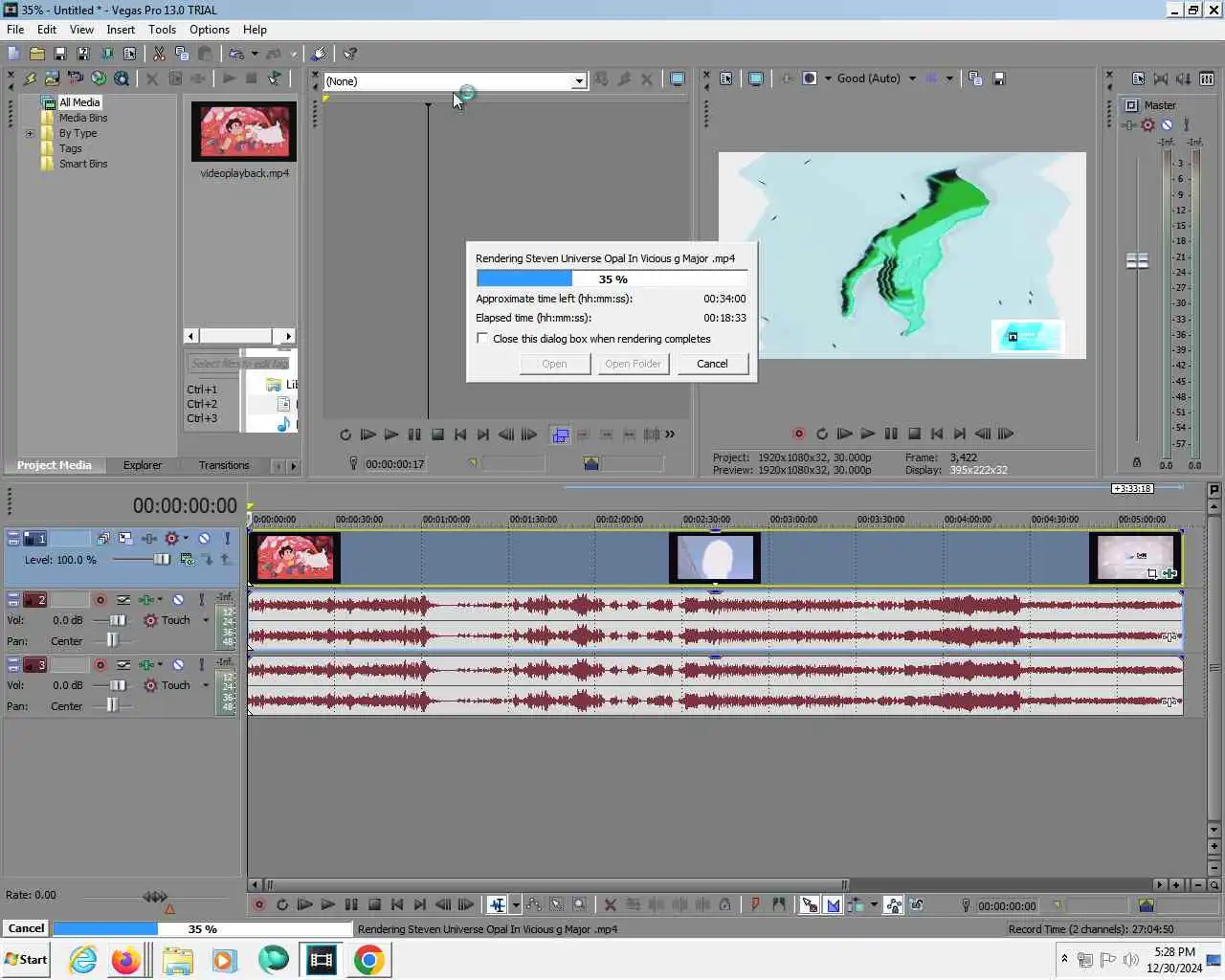
Task: Click the status bar Cancel button
Action: [x=26, y=928]
